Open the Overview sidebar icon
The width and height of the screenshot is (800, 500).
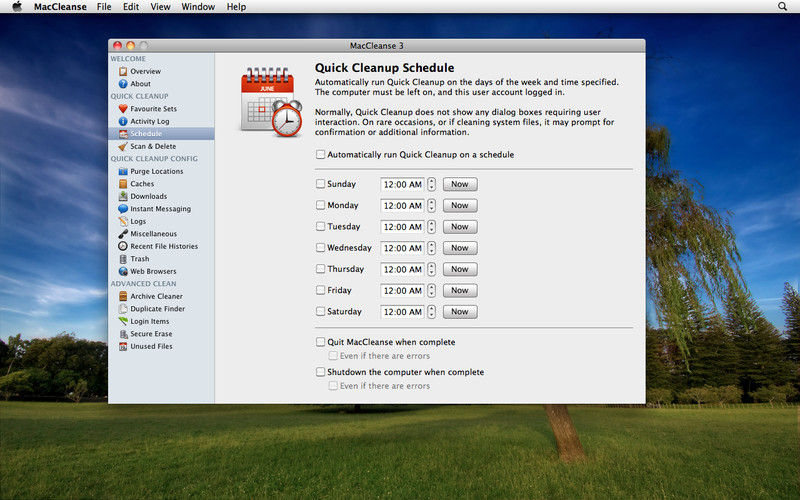tap(123, 71)
